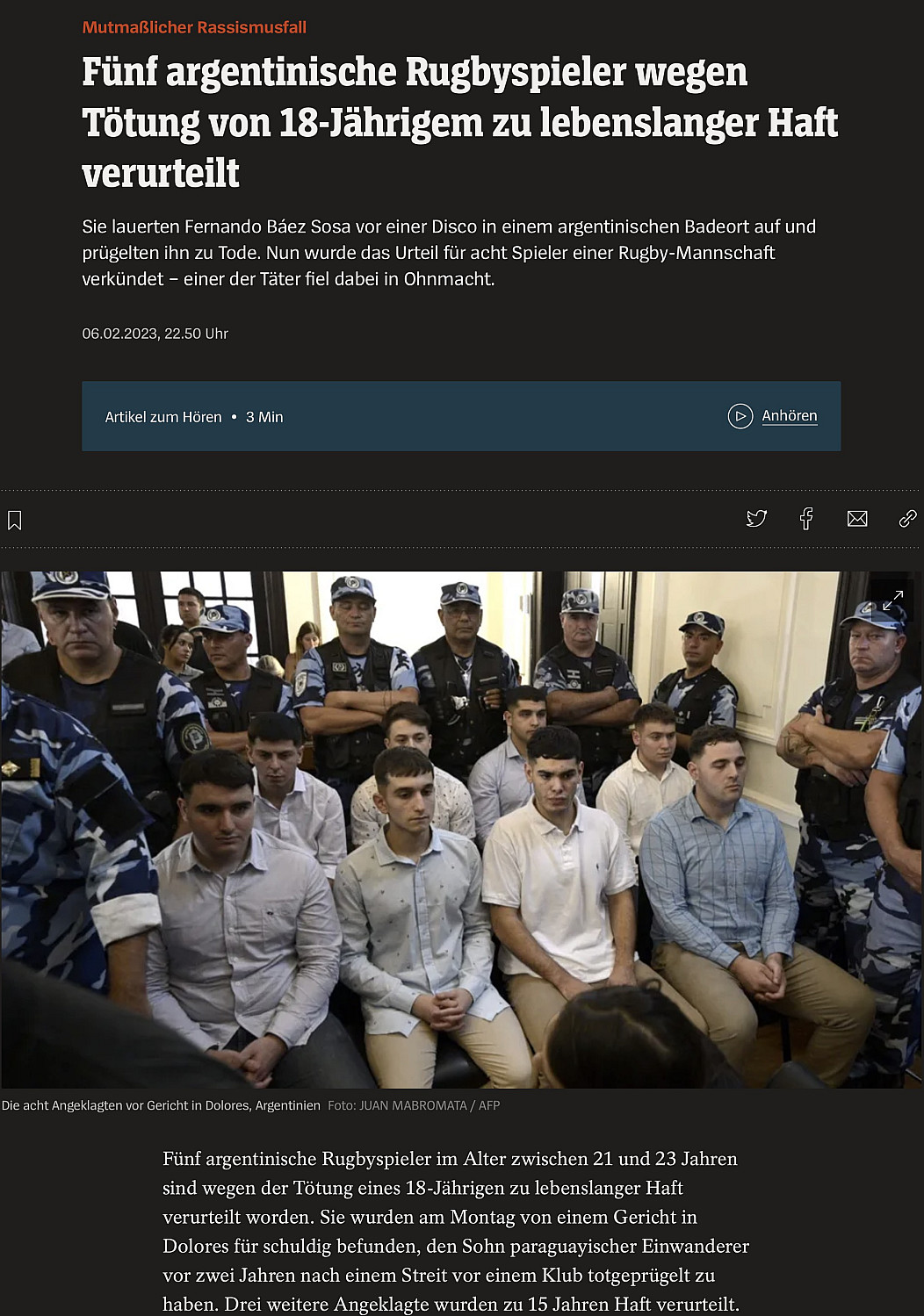Image resolution: width=924 pixels, height=1316 pixels.
Task: Click the courtroom photo of the defendants
Action: 462,830
